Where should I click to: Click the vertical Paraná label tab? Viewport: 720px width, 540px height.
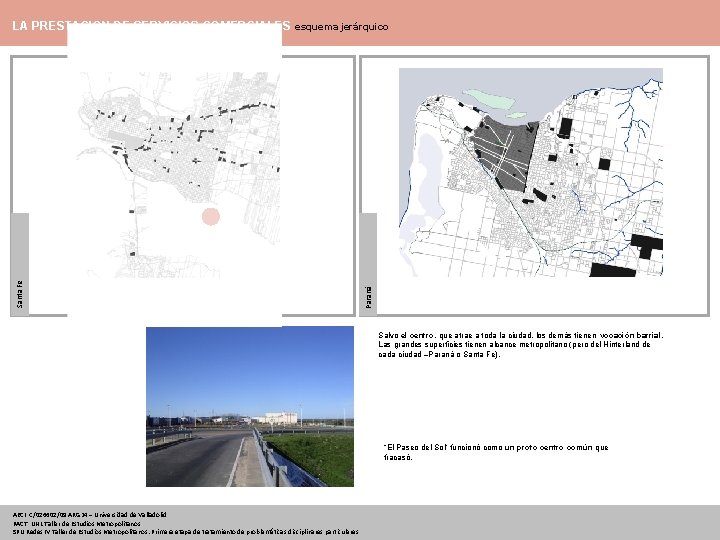(x=368, y=264)
